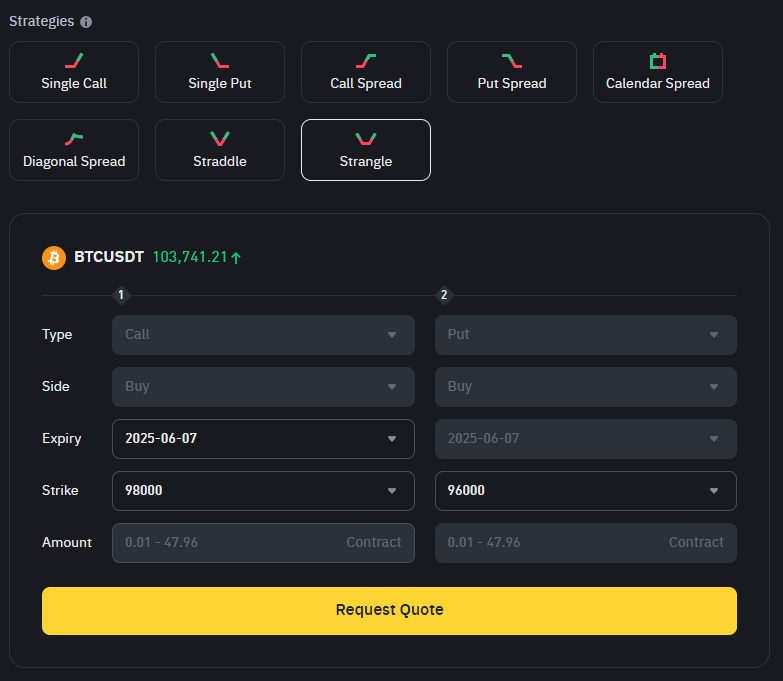Select the Single Put strategy icon
783x681 pixels.
(220, 61)
